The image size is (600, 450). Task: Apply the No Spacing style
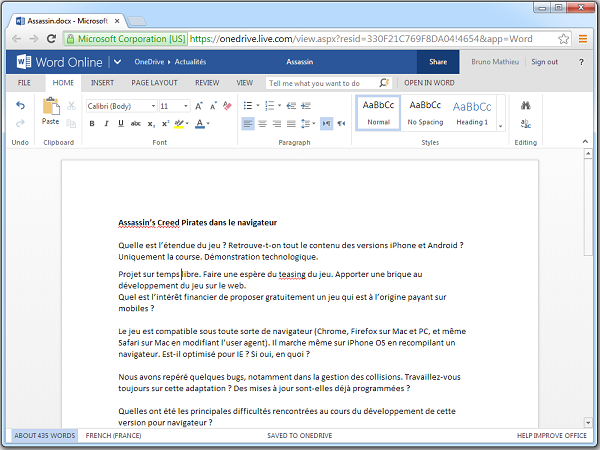[x=425, y=113]
